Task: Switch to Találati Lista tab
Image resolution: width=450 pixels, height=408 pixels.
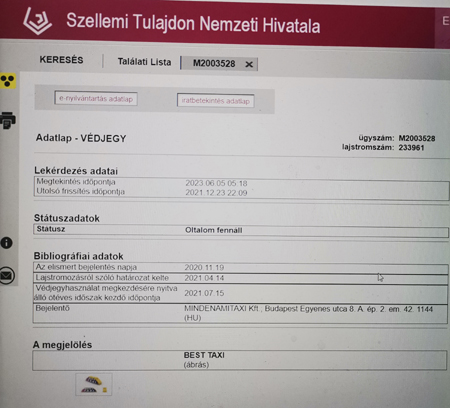Action: (144, 62)
